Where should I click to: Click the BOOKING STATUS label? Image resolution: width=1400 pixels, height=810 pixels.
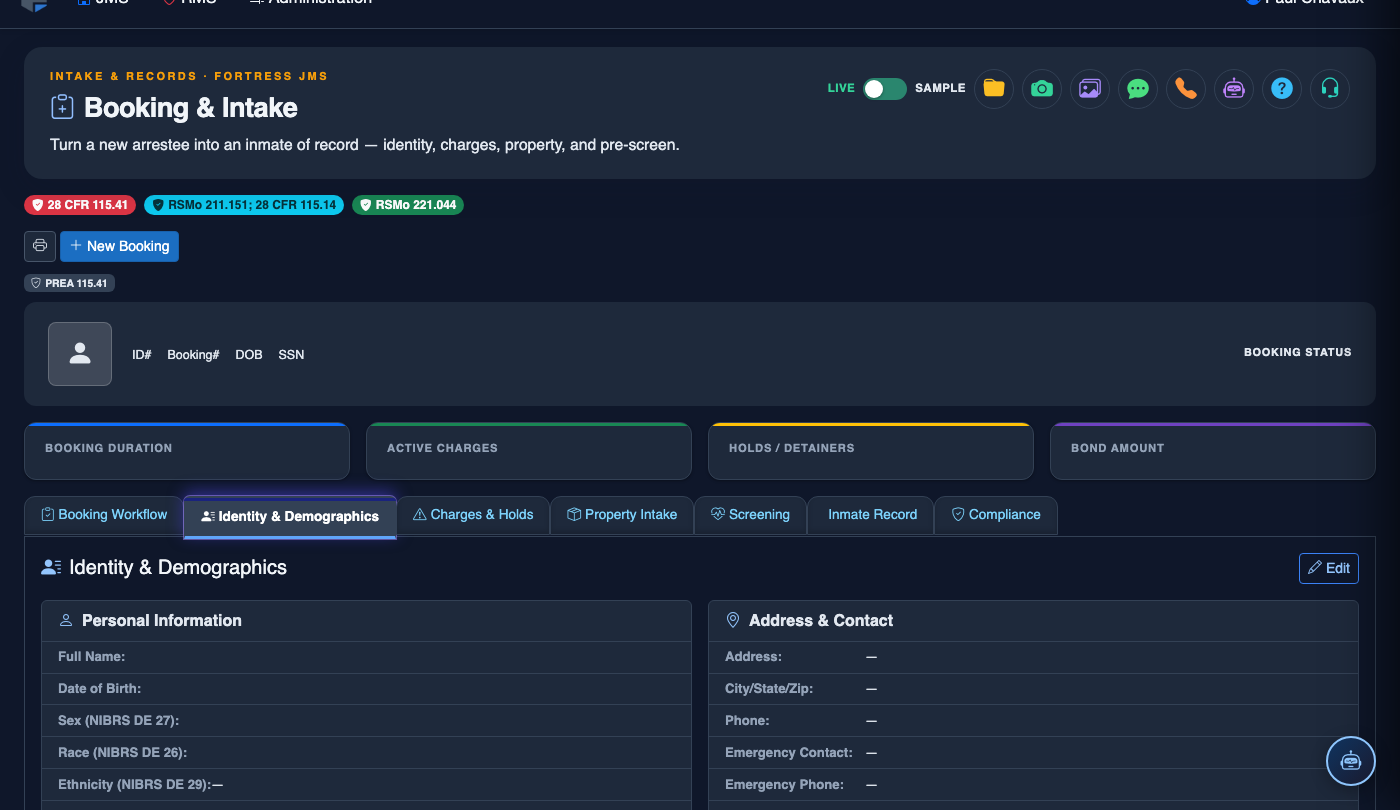pyautogui.click(x=1297, y=352)
